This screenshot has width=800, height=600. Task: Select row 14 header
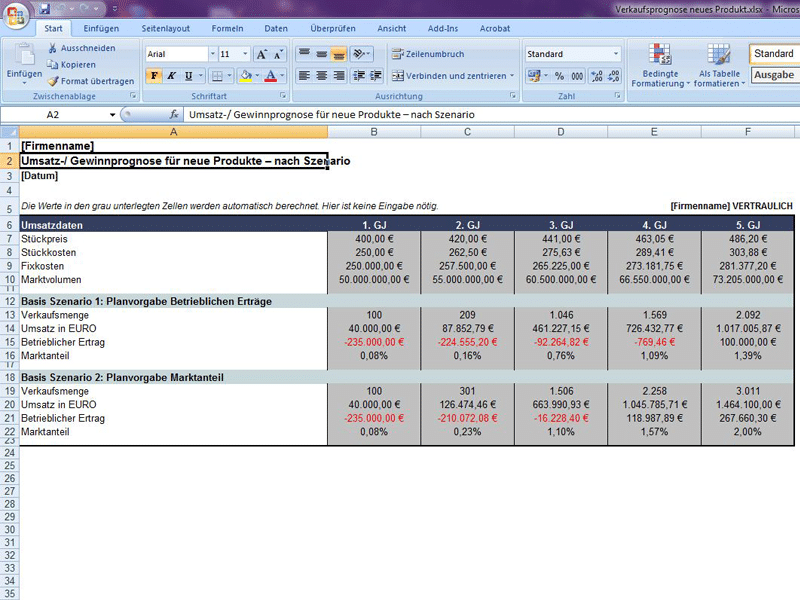(x=10, y=329)
